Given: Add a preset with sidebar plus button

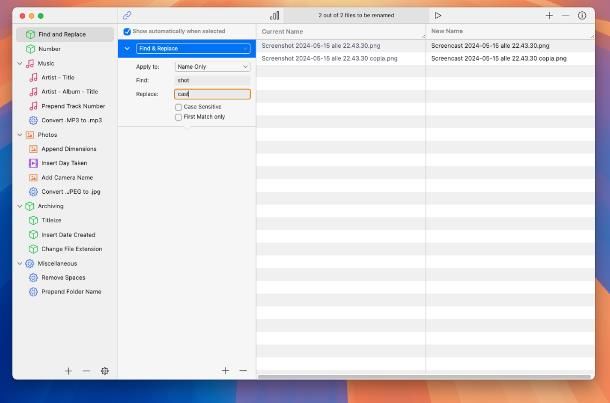Looking at the screenshot, I should [x=68, y=371].
